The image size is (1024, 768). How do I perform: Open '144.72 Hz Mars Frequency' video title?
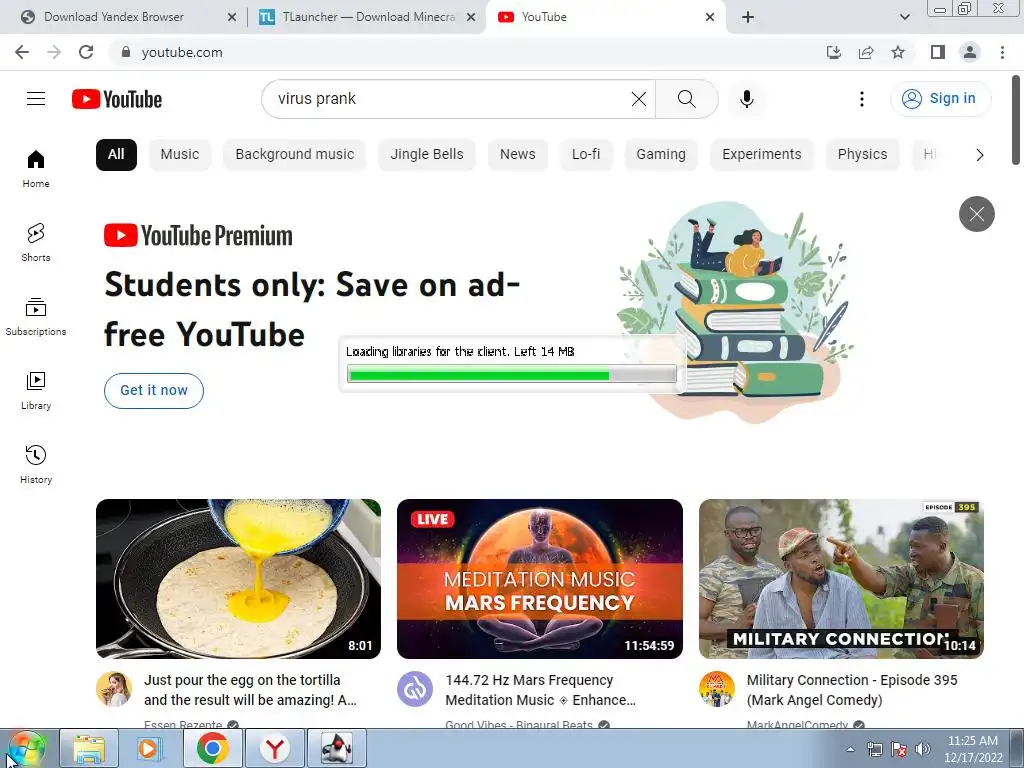tap(540, 690)
